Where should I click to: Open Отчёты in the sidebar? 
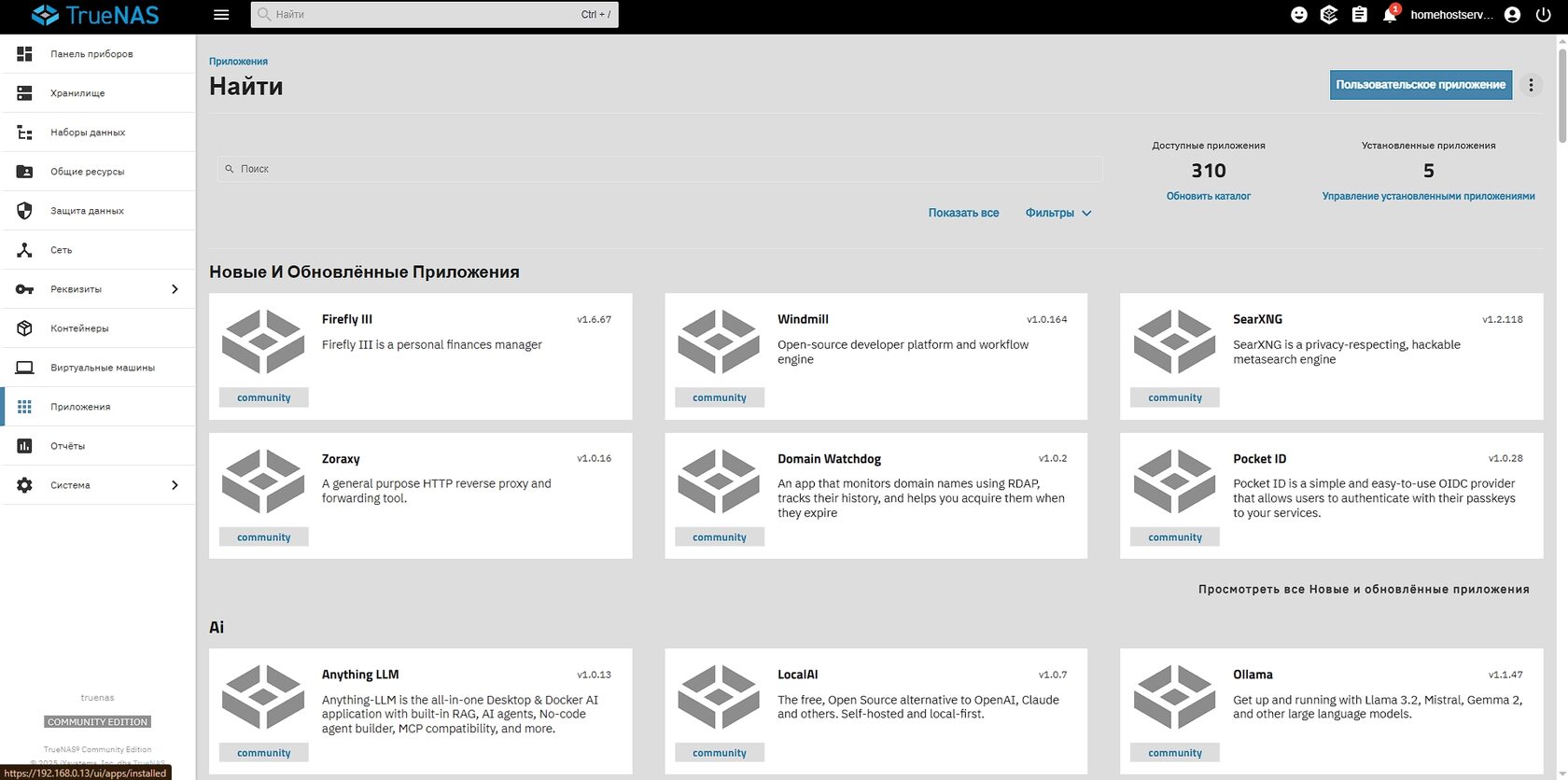point(98,446)
